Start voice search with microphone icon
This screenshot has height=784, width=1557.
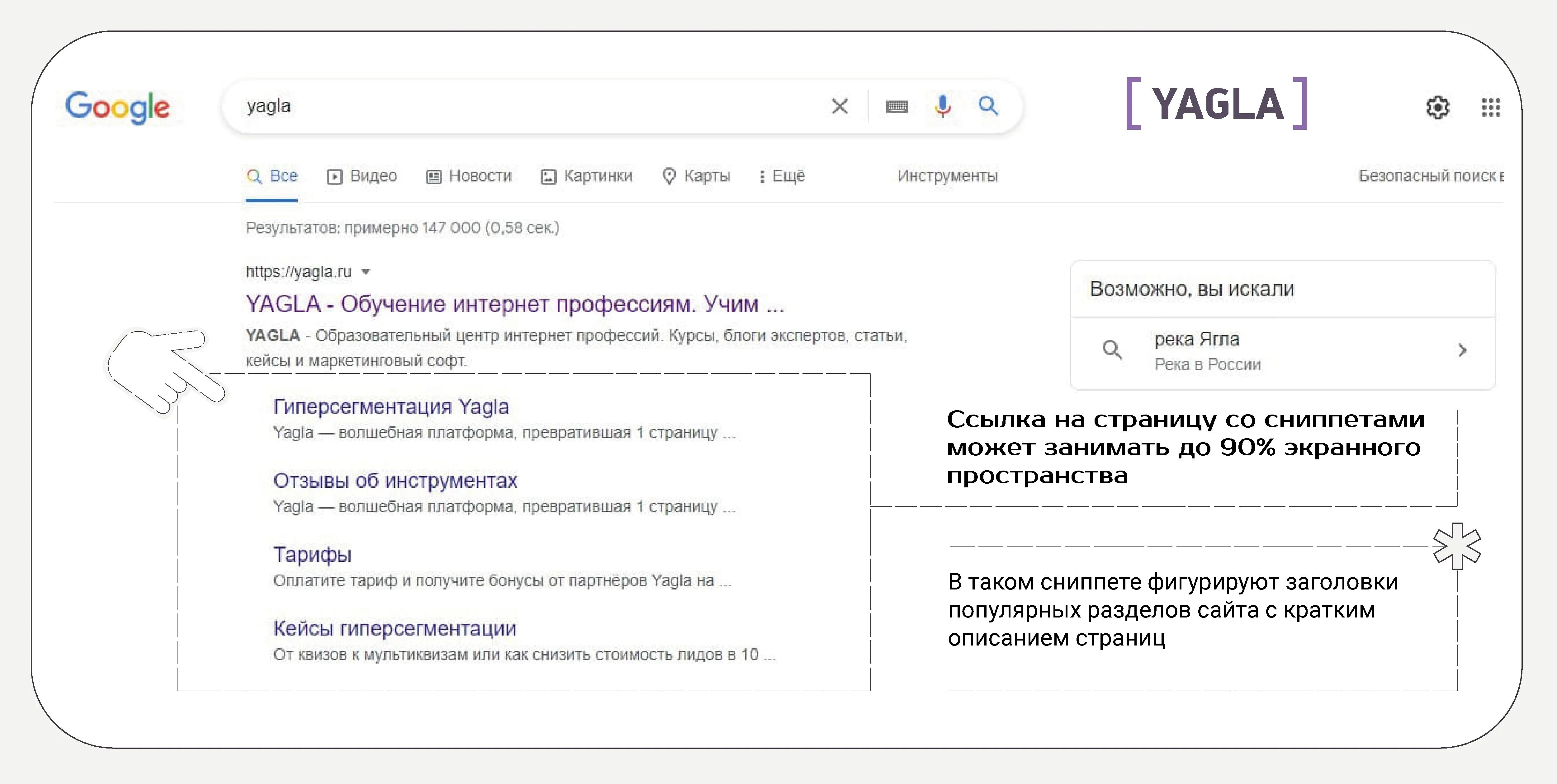tap(942, 106)
